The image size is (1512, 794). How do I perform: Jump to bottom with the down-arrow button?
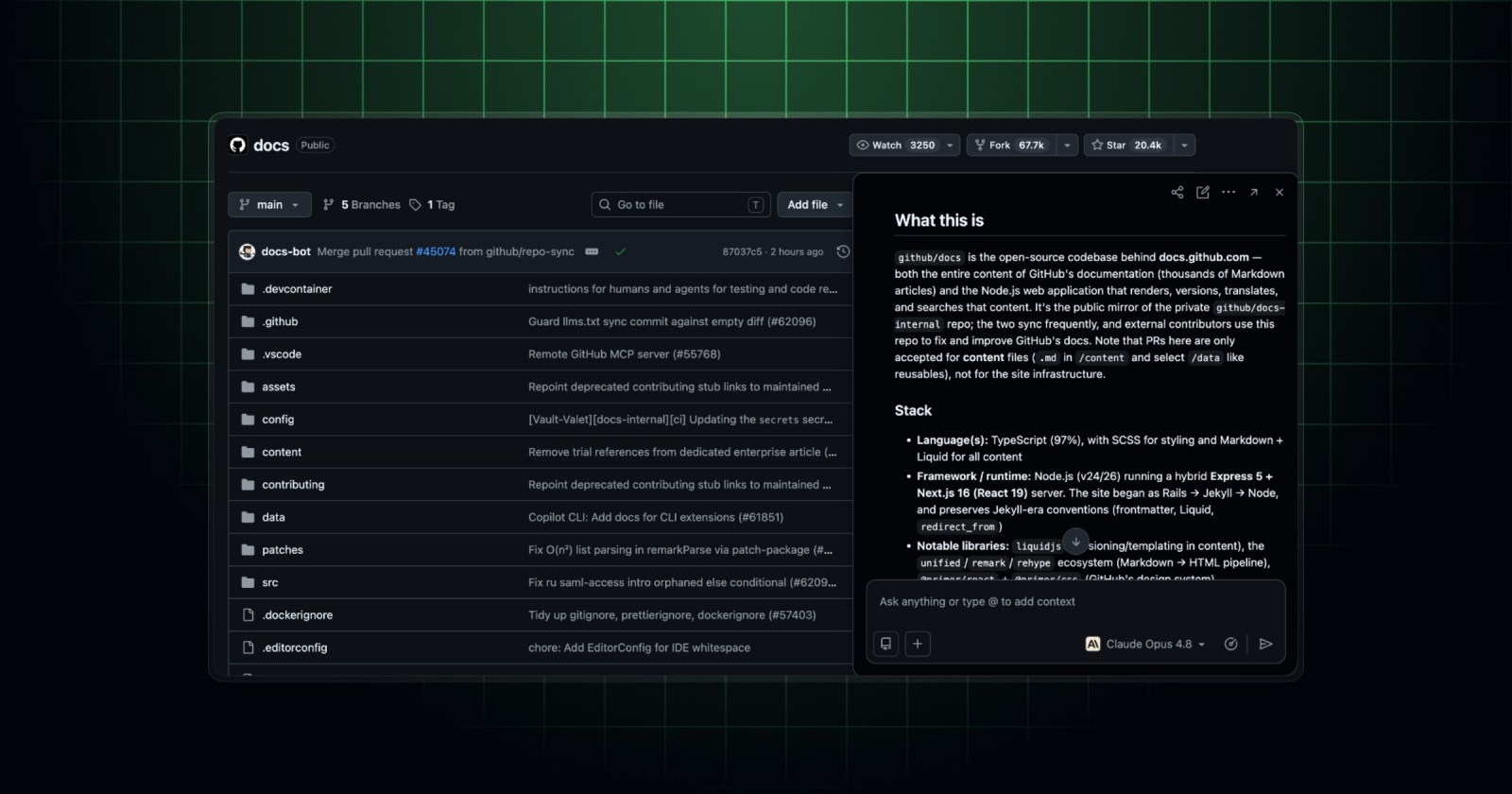1075,542
